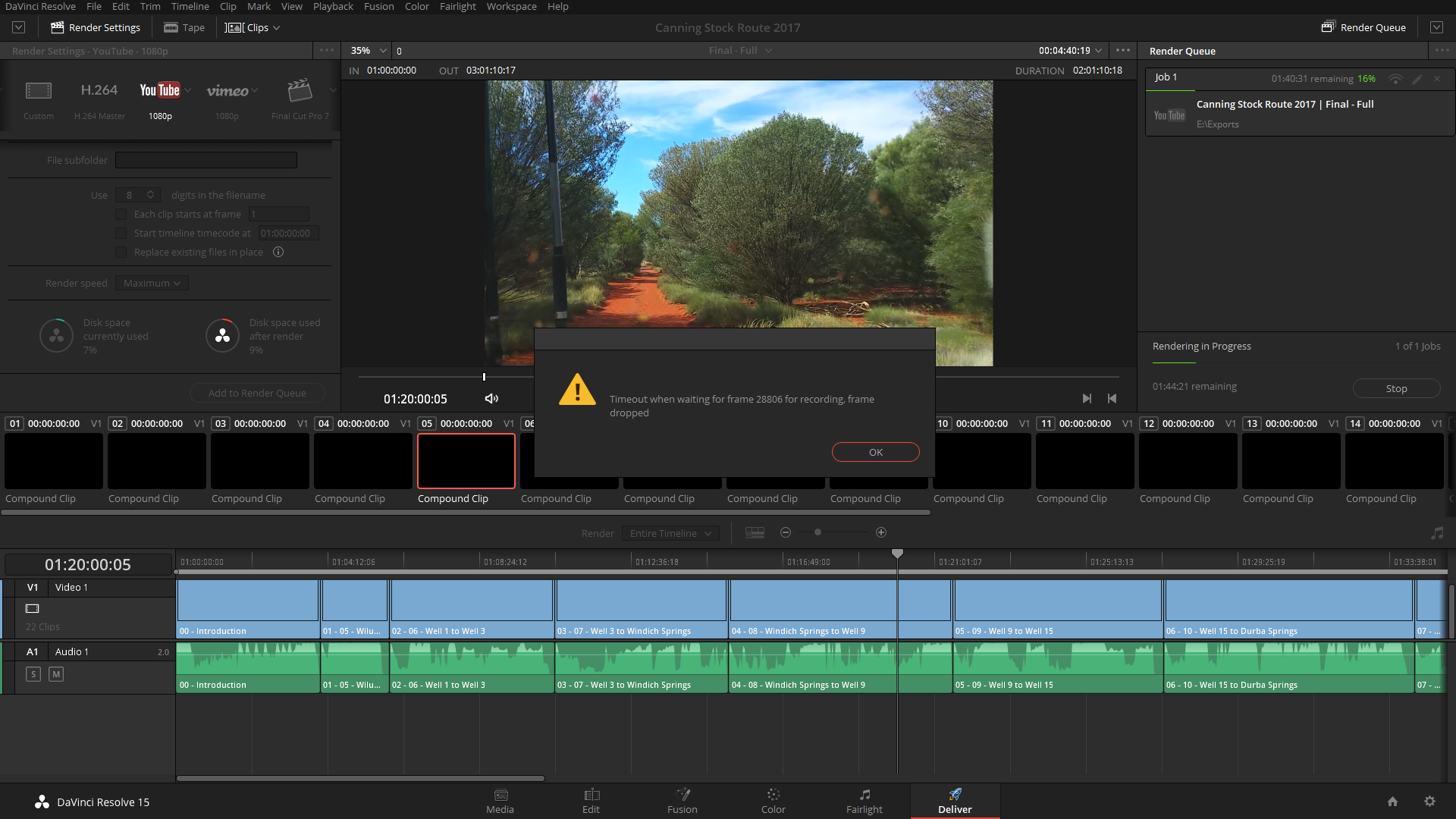1456x819 pixels.
Task: Expand the YouTube preset dropdown arrow
Action: tap(188, 90)
